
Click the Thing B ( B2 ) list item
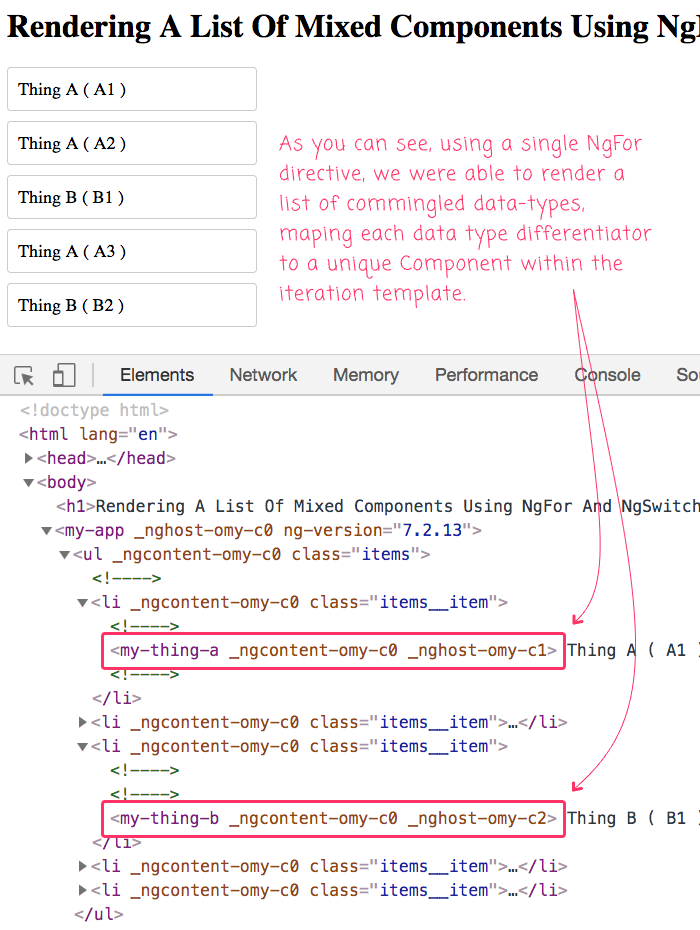point(131,305)
